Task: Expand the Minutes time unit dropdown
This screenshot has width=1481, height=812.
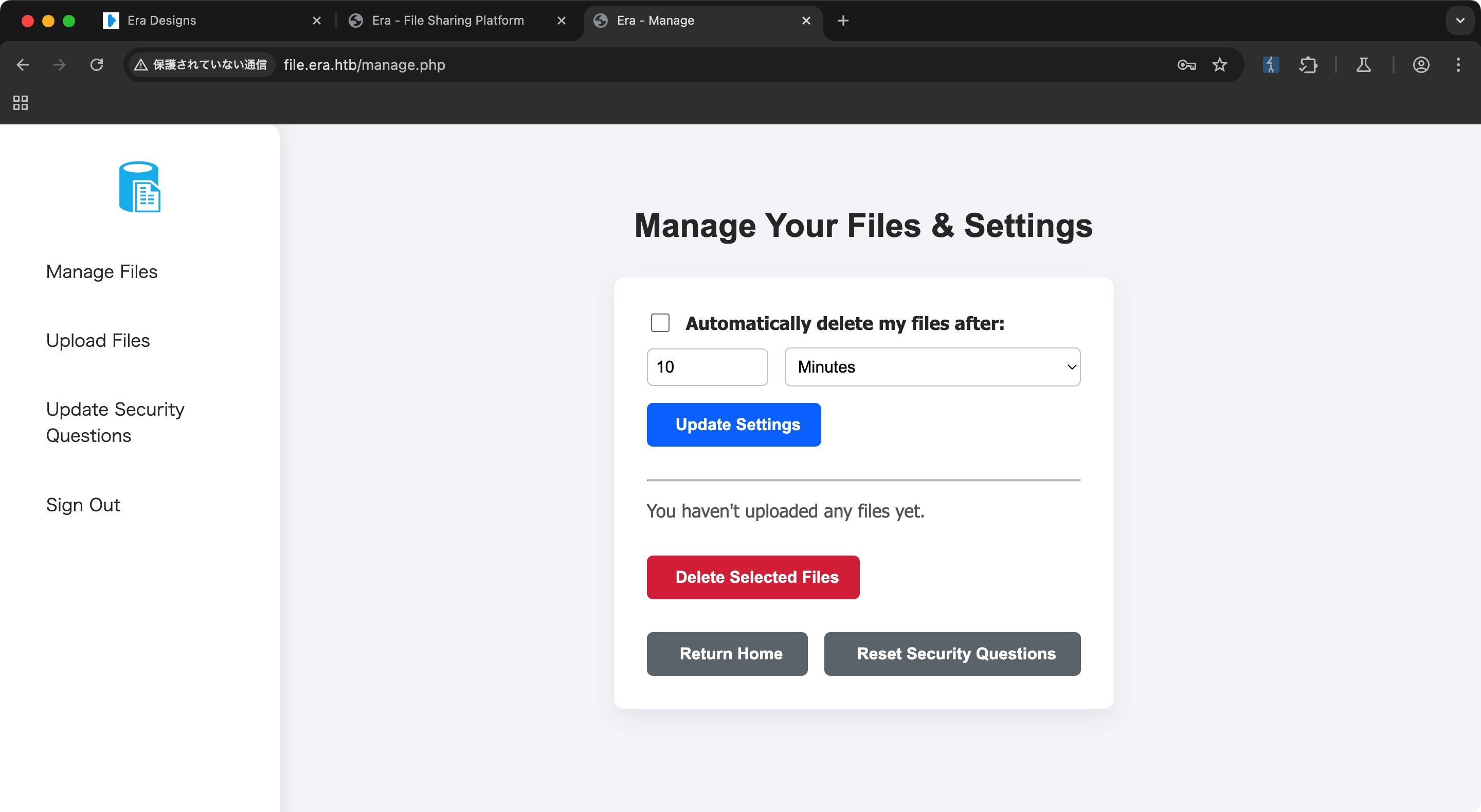Action: pos(932,366)
